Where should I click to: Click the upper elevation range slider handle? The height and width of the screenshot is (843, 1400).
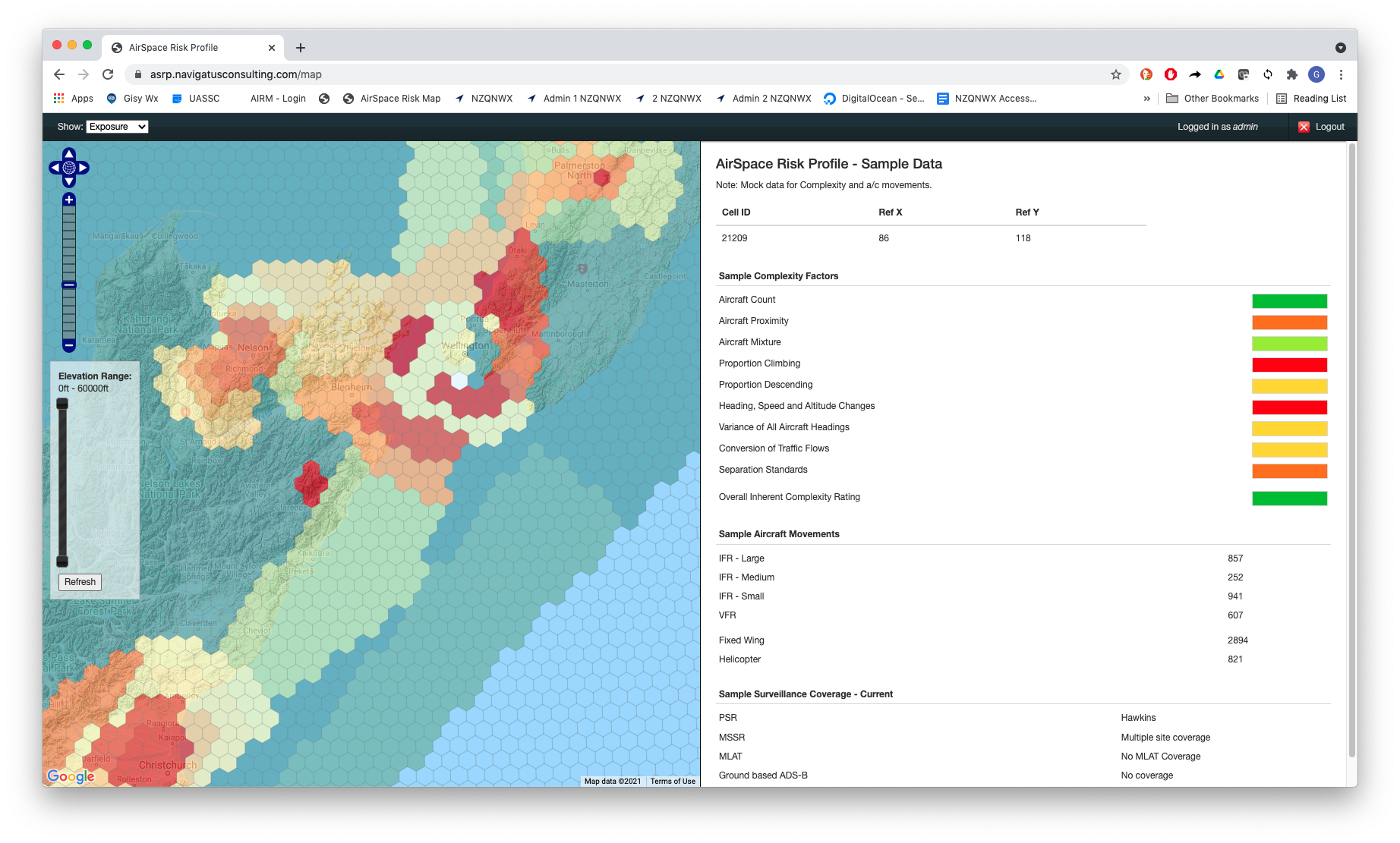[62, 404]
